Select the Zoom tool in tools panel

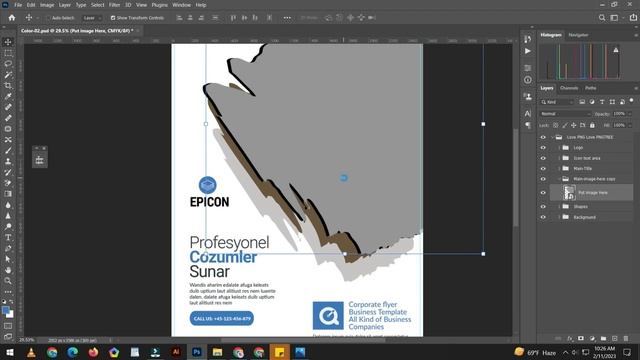[8, 281]
